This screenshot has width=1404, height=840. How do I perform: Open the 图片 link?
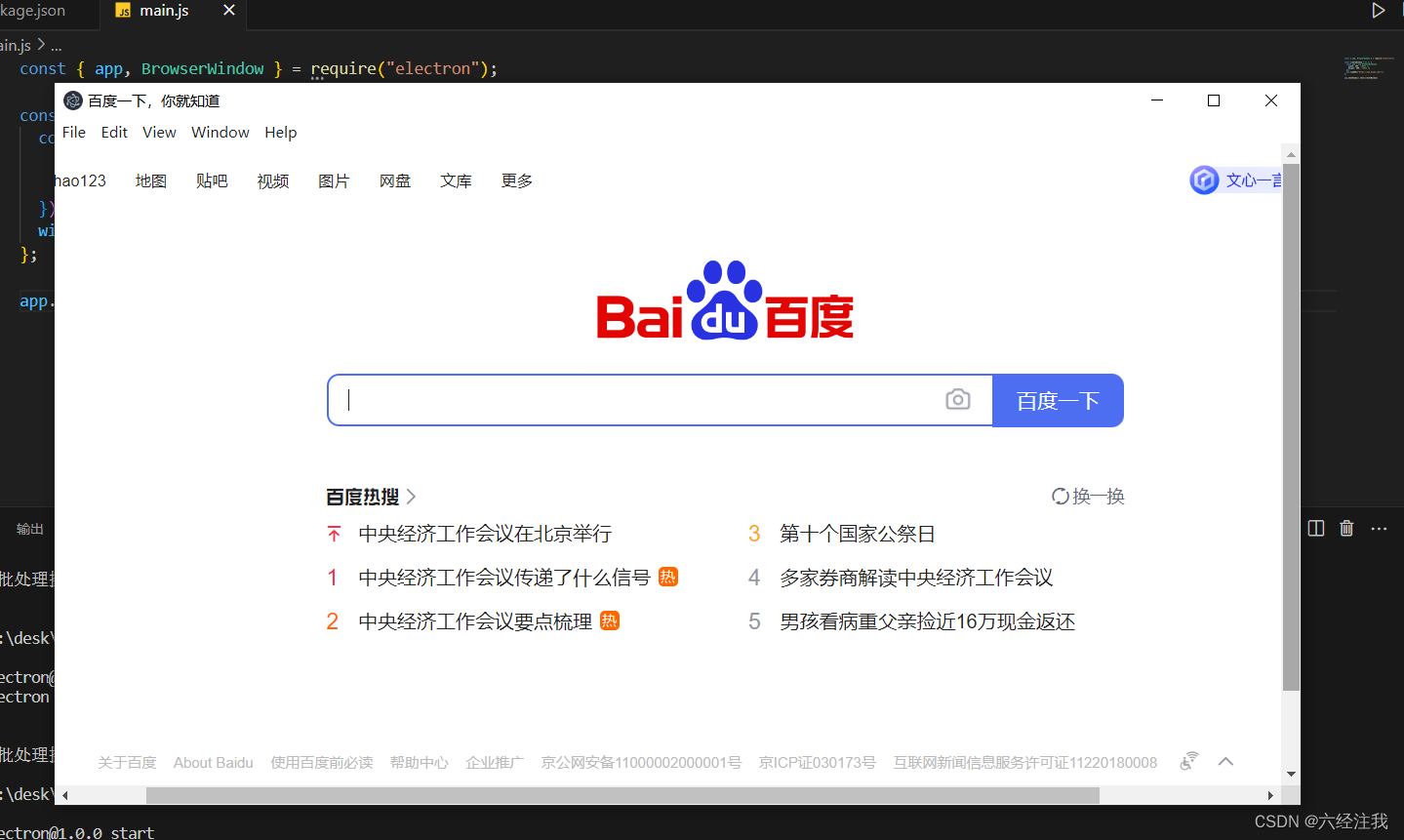coord(334,180)
